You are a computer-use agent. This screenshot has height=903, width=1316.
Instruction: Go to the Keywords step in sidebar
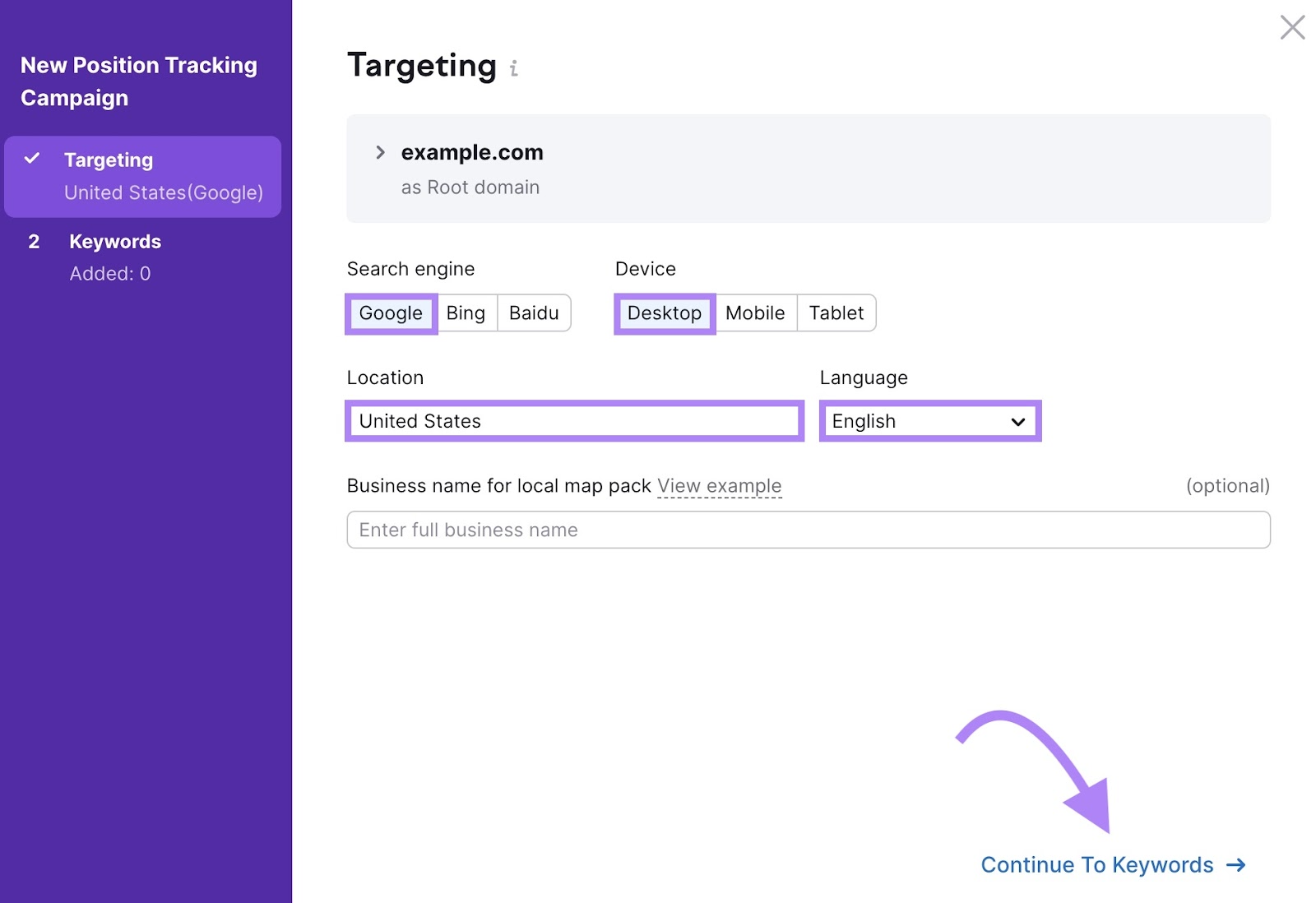pyautogui.click(x=114, y=241)
